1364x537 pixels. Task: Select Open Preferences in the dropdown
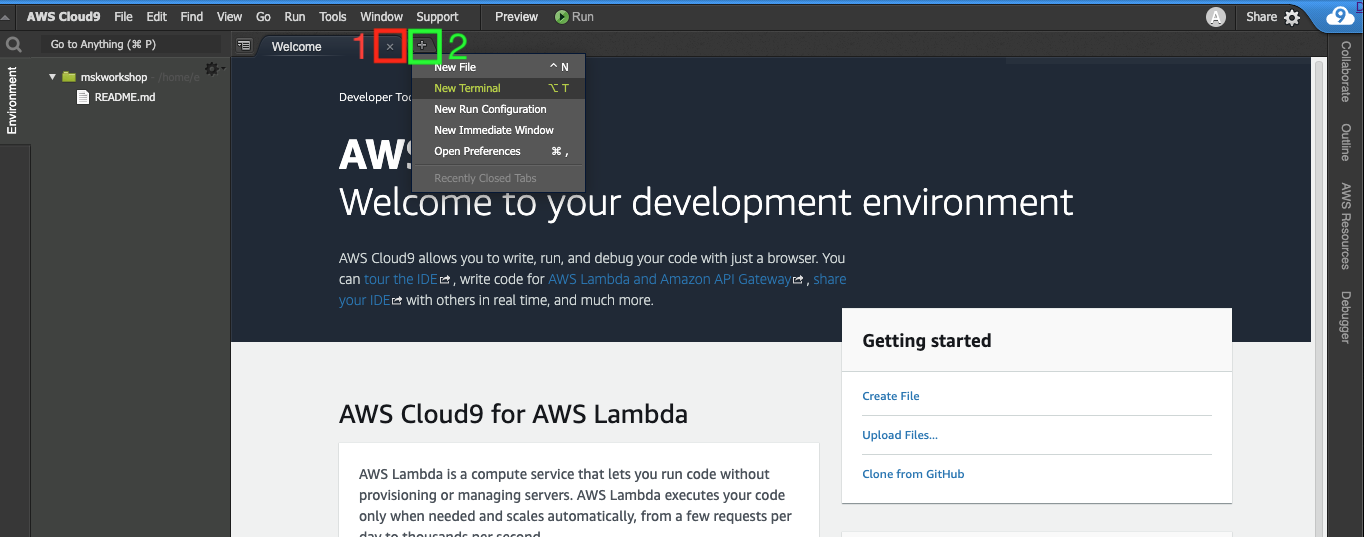tap(498, 151)
